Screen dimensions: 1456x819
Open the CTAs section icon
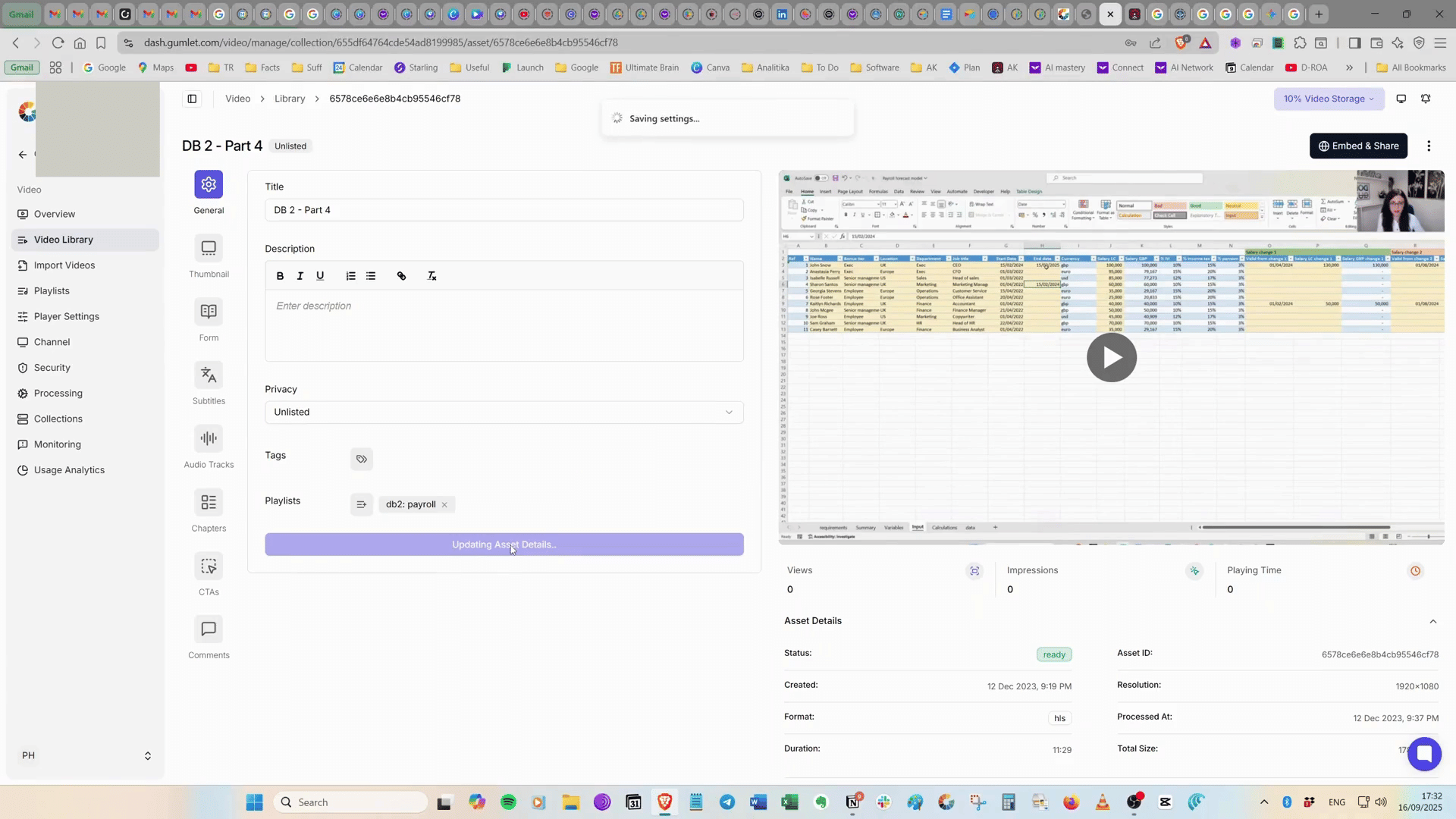[209, 566]
